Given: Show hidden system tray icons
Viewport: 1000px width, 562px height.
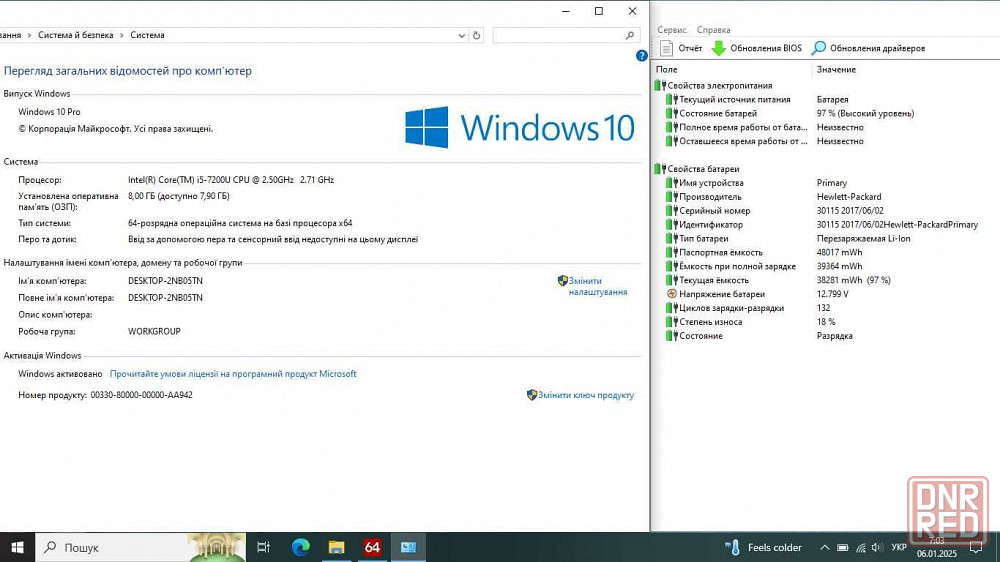Looking at the screenshot, I should point(825,547).
